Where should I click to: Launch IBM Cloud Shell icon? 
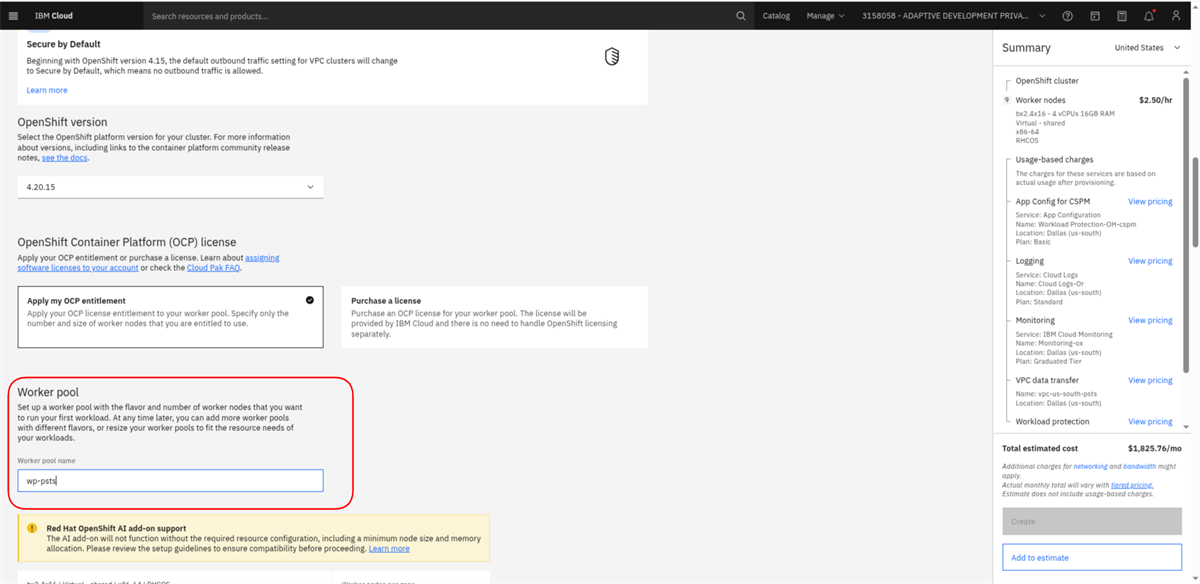[1095, 16]
